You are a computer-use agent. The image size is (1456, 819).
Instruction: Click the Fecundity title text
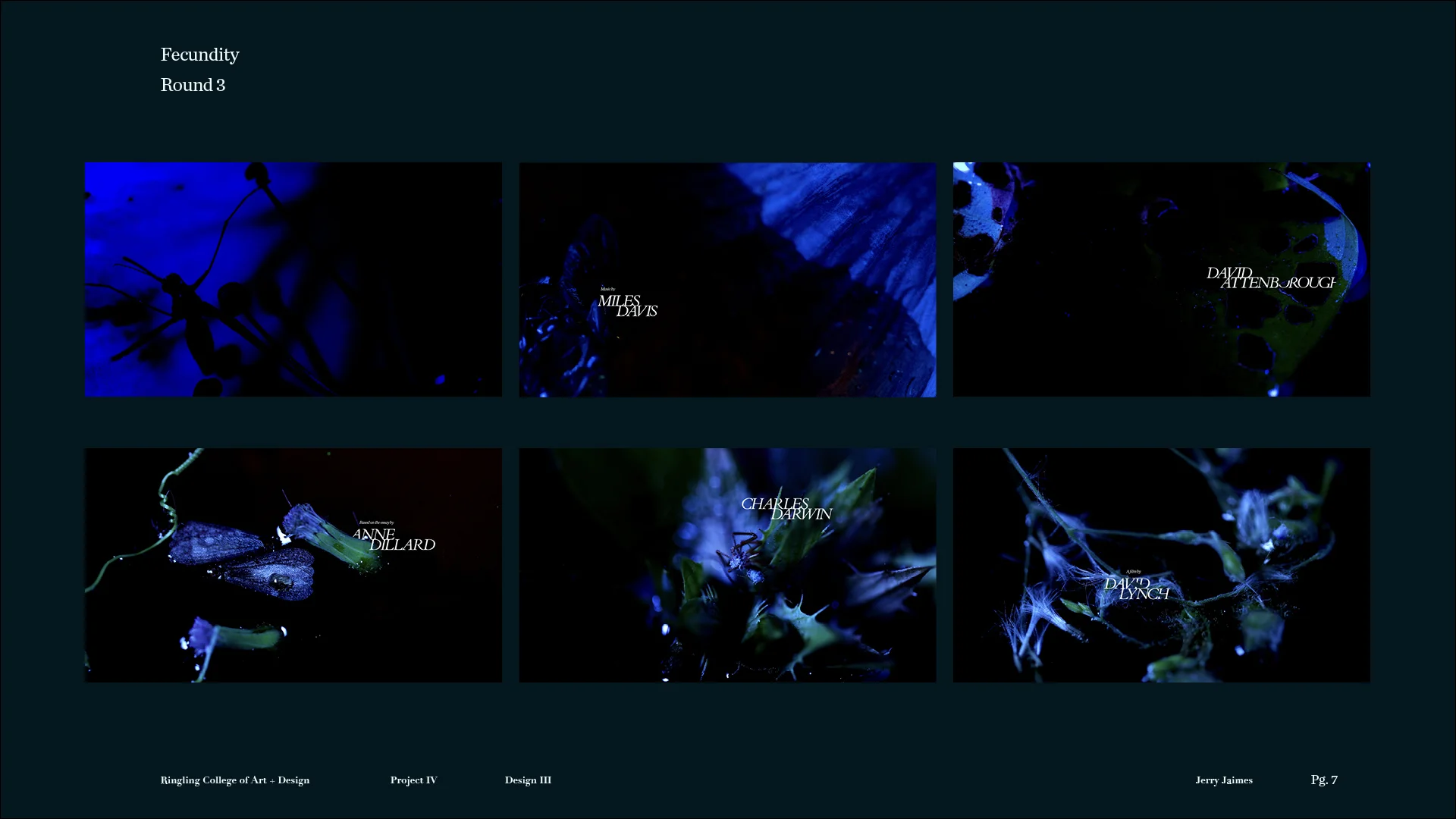coord(199,55)
